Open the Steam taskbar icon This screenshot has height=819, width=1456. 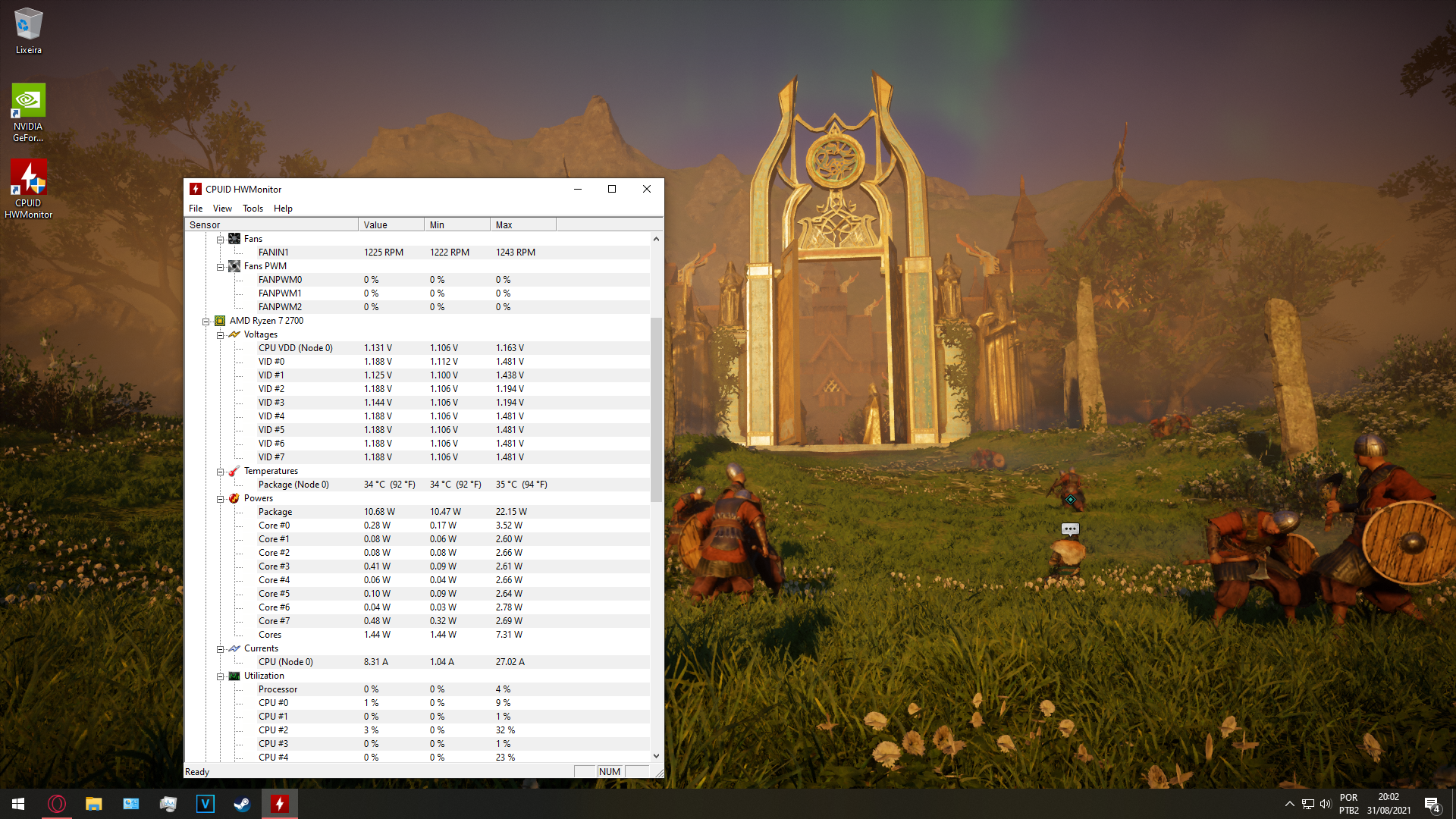click(242, 804)
